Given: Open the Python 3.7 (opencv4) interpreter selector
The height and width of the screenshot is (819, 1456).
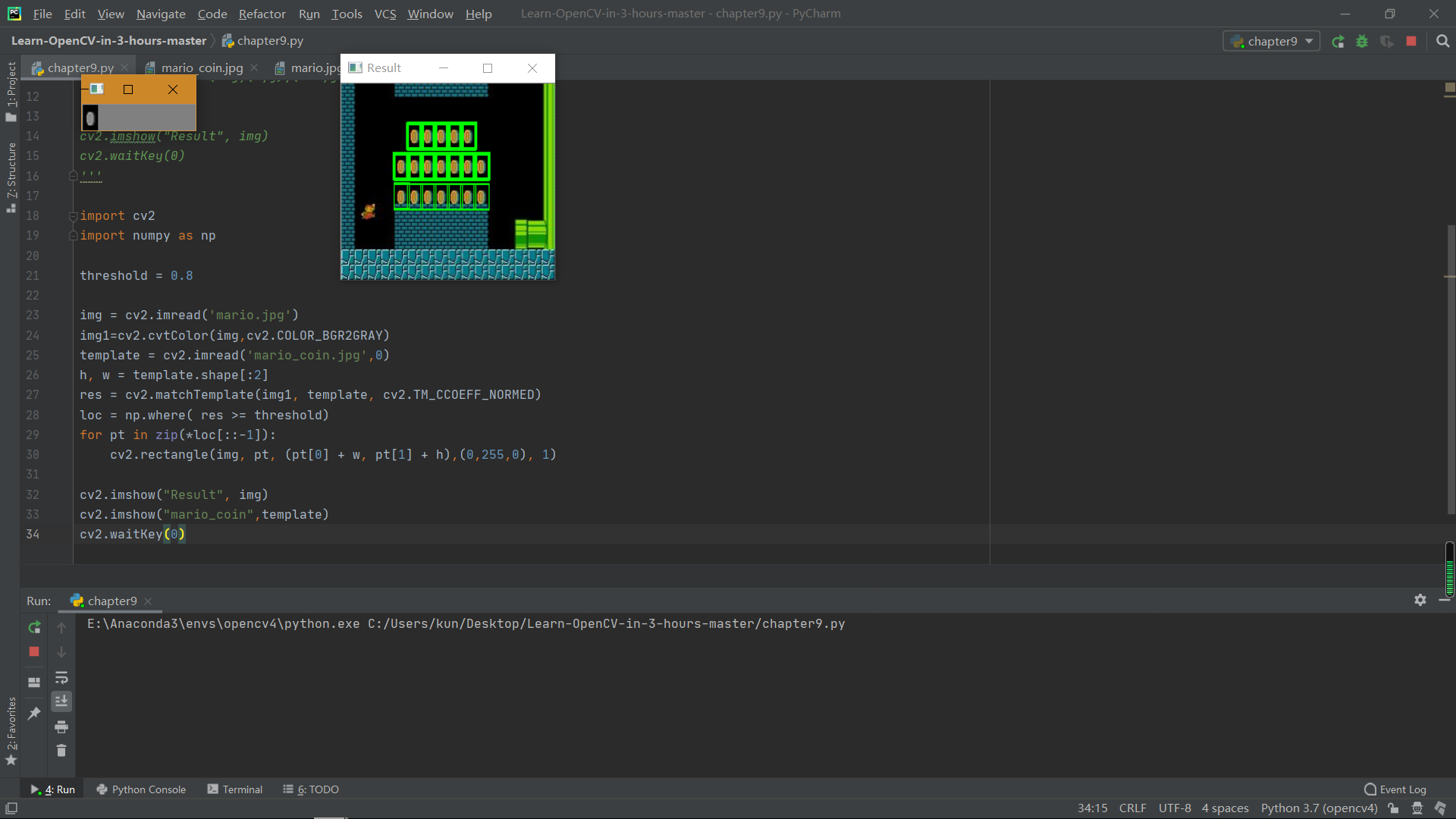Looking at the screenshot, I should point(1318,808).
